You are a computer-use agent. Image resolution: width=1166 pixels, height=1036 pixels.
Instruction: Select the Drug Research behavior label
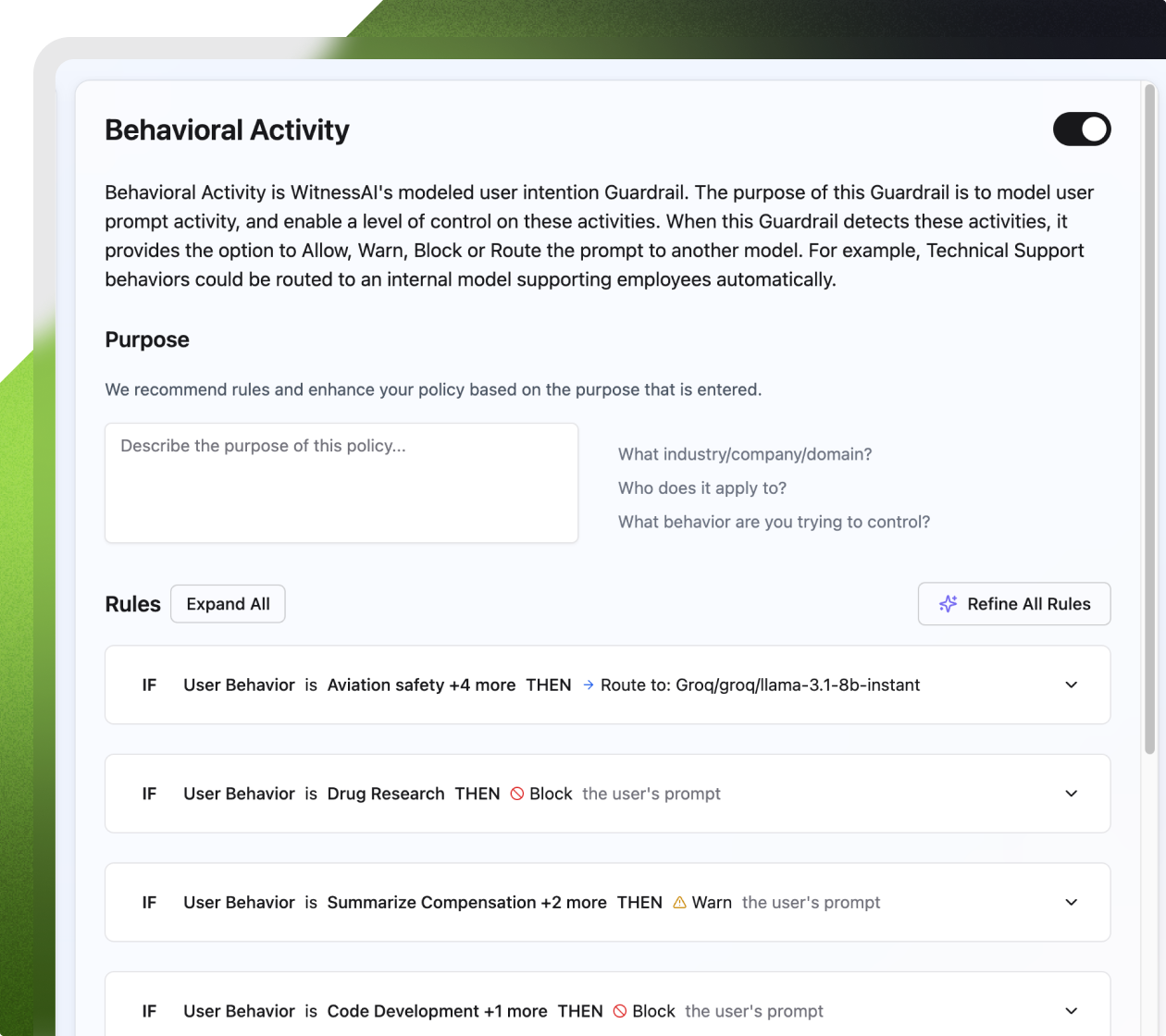coord(386,794)
